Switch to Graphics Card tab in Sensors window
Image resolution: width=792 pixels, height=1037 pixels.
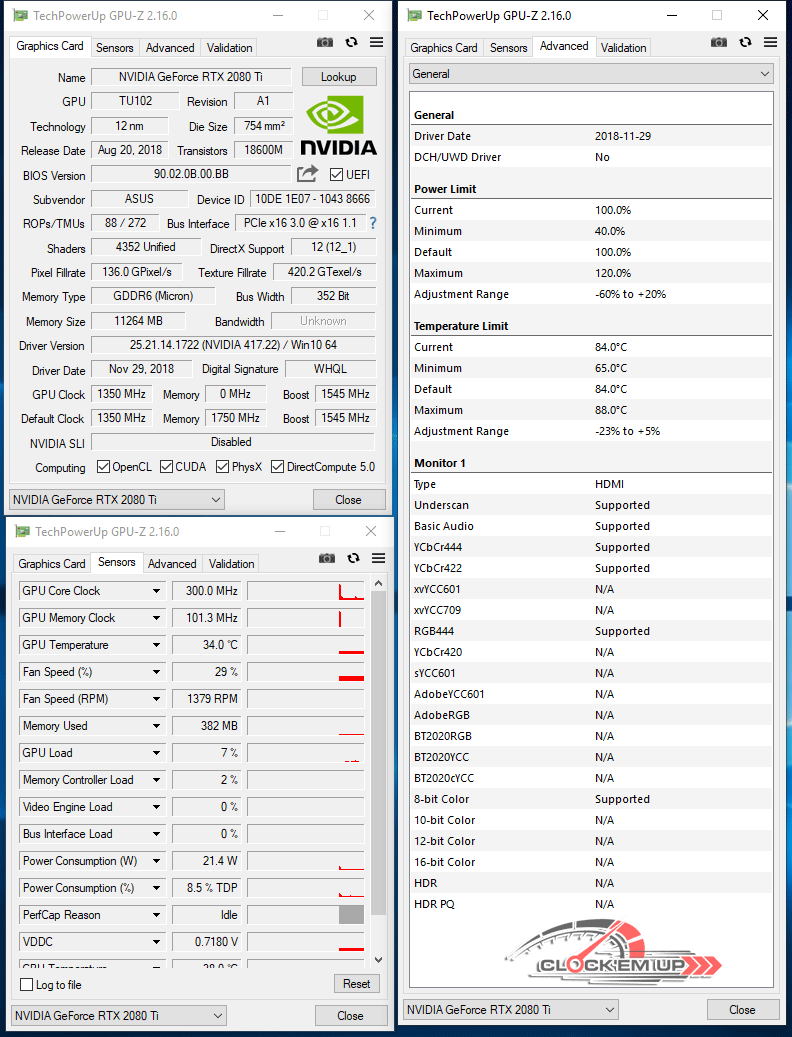coord(52,563)
